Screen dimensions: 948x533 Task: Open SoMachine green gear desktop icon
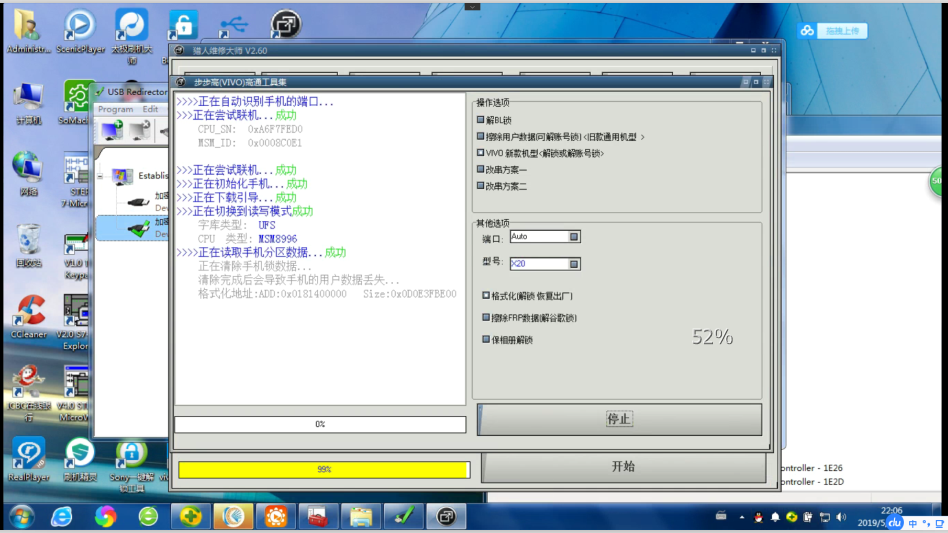77,102
